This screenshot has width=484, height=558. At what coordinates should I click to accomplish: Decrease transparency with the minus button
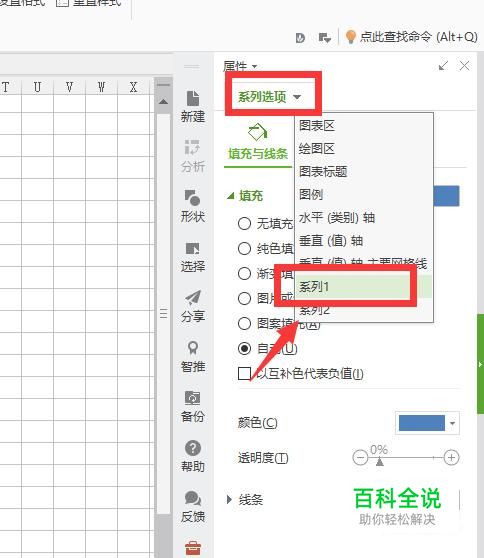tap(360, 458)
